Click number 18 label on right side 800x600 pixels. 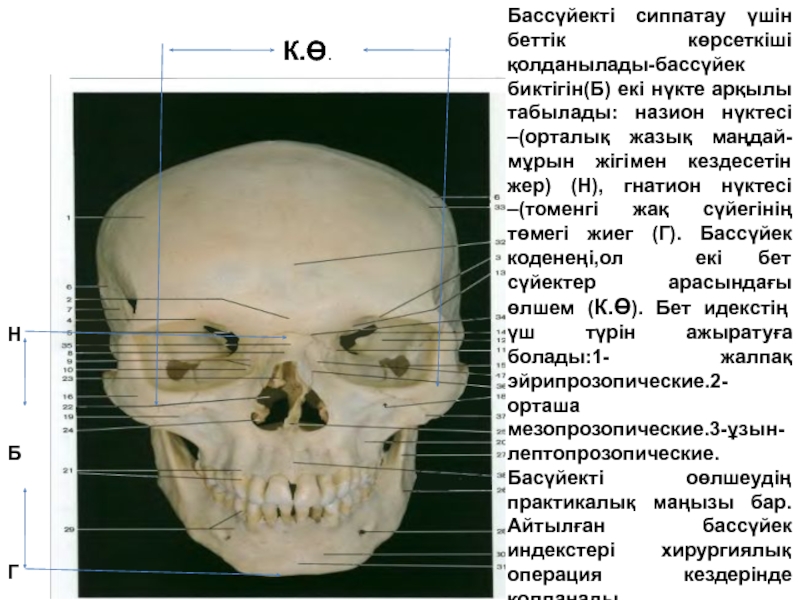(498, 397)
